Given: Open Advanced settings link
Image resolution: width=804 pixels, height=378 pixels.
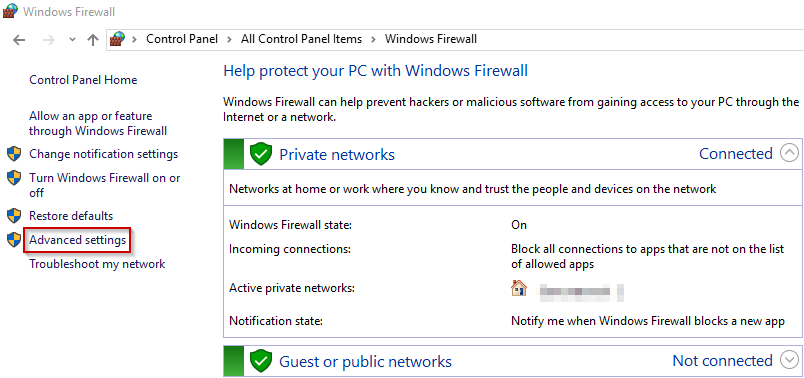Looking at the screenshot, I should pos(77,240).
